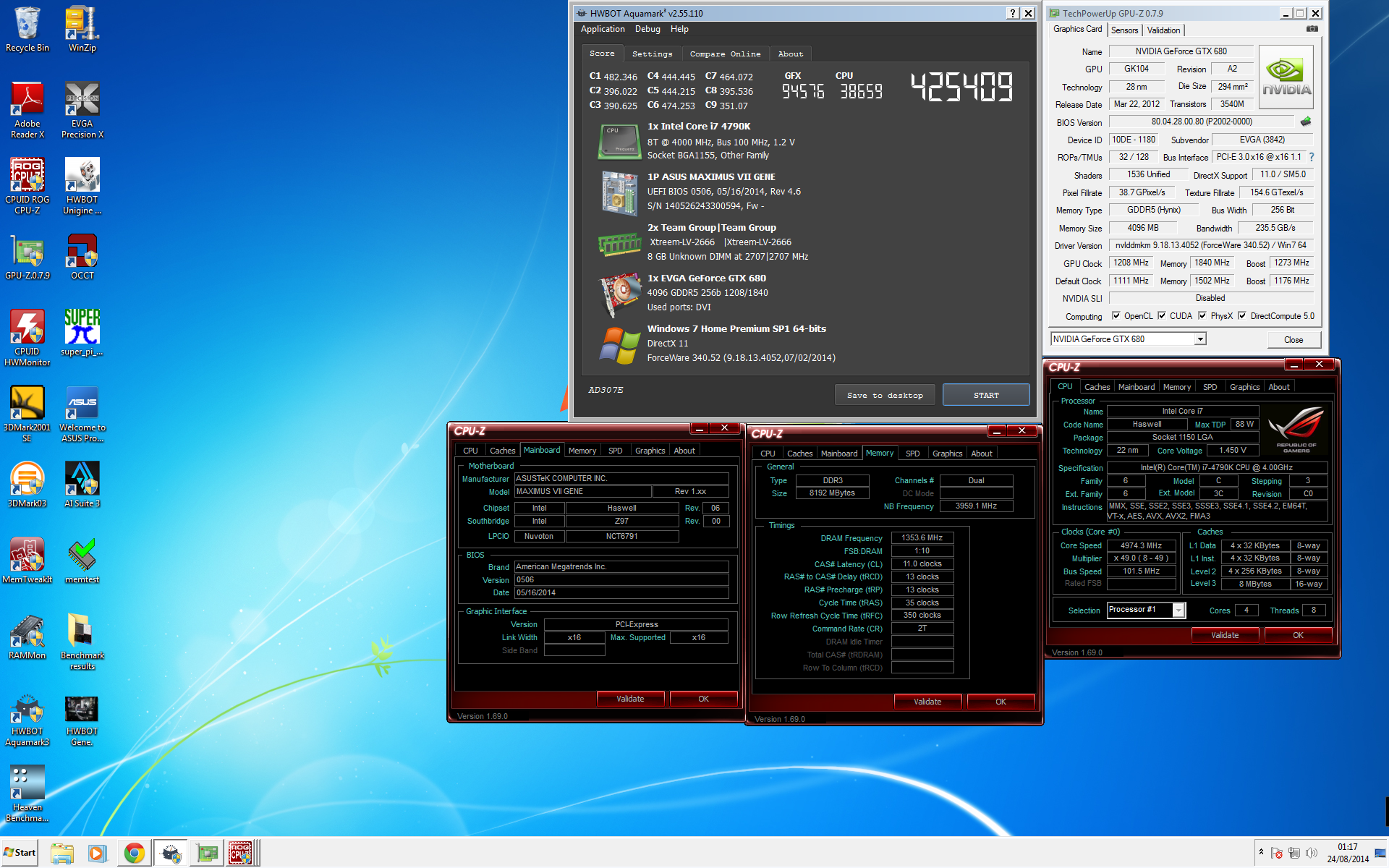Click the Windows Start button
This screenshot has height=868, width=1389.
20,853
